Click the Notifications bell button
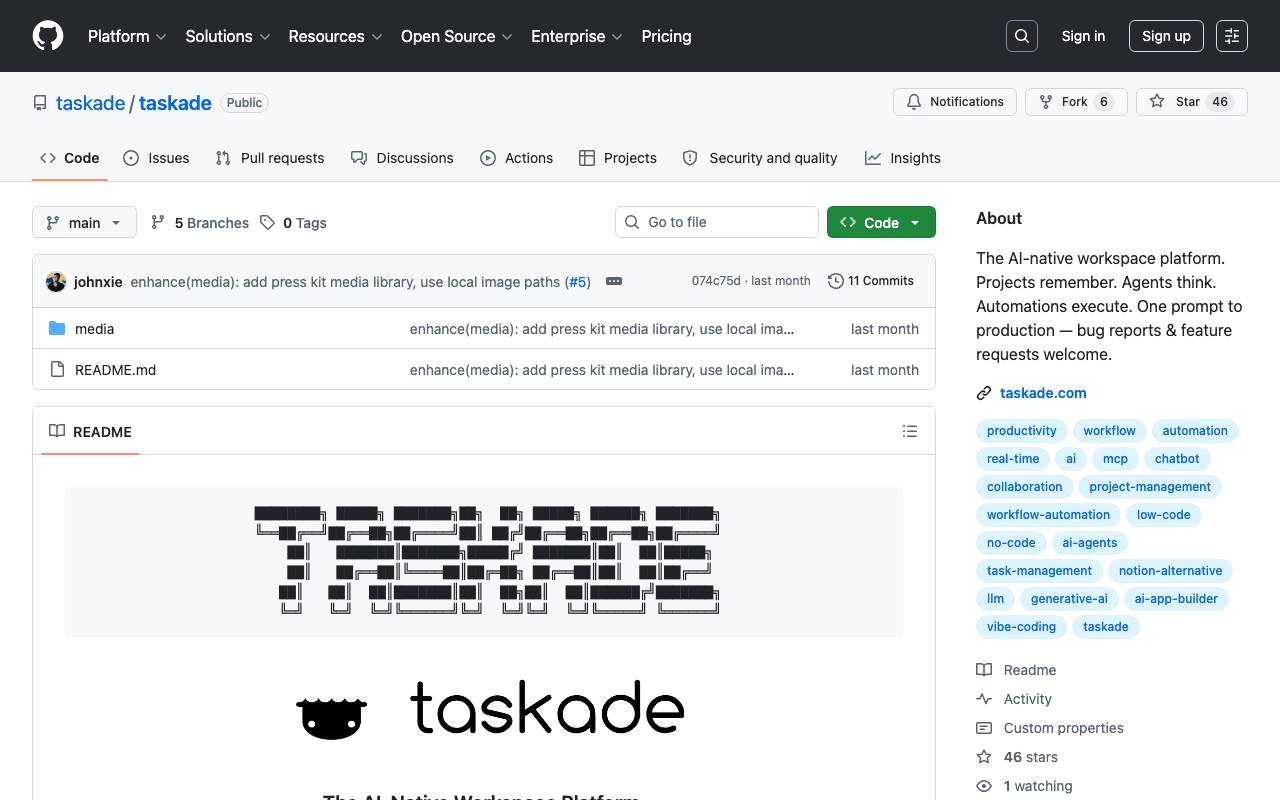The width and height of the screenshot is (1280, 800). pos(955,102)
